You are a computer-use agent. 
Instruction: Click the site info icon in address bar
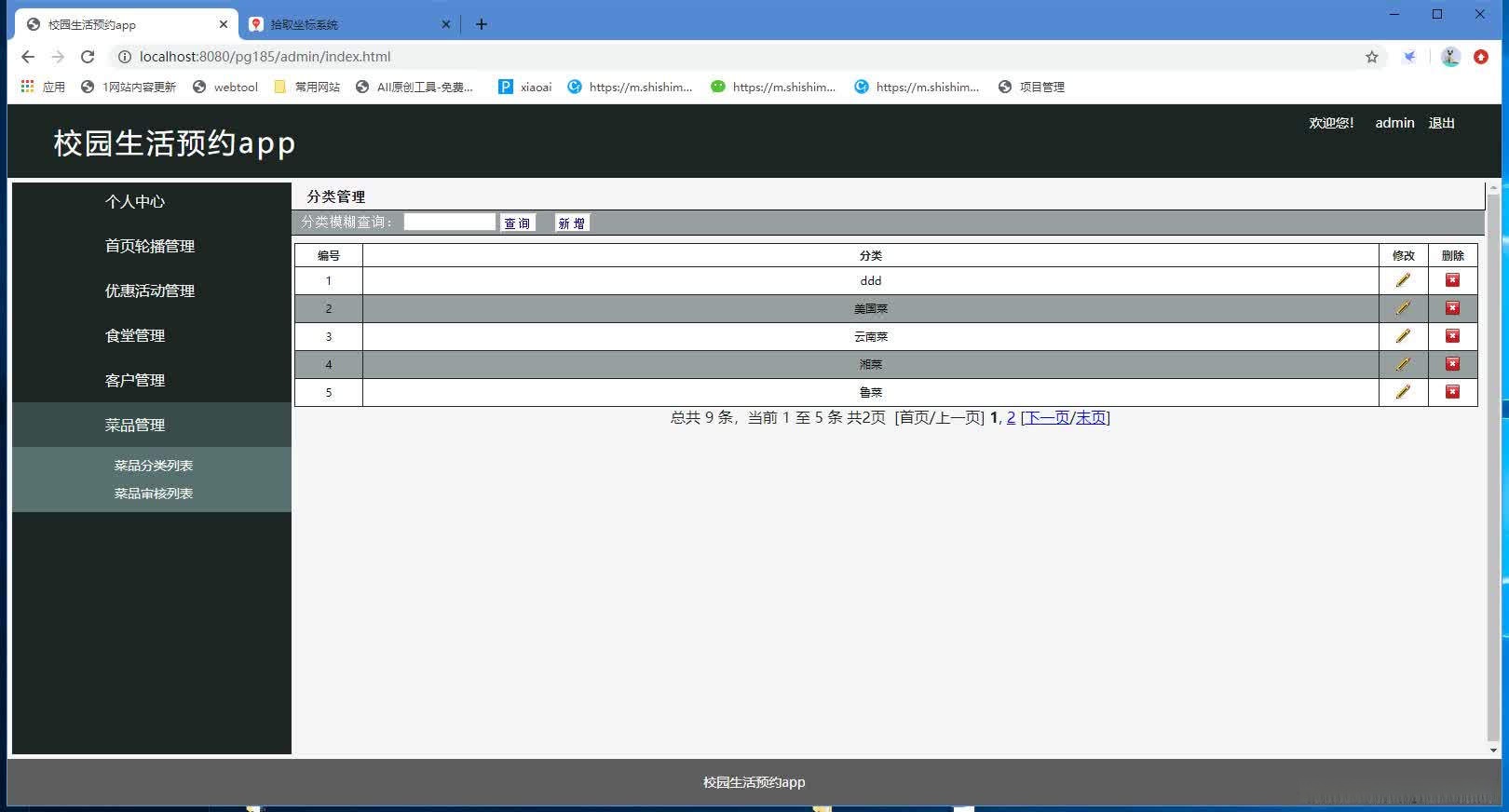pos(124,57)
